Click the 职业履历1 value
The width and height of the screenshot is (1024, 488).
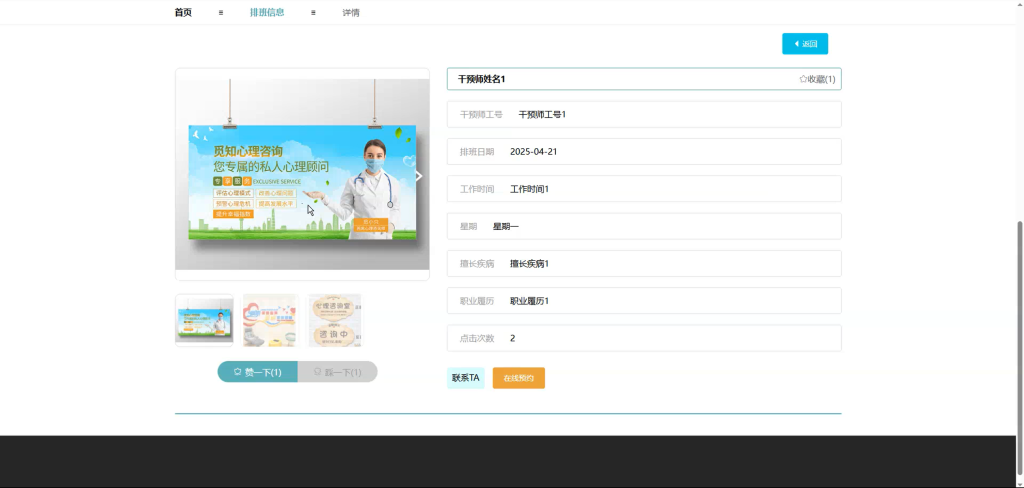pos(530,301)
